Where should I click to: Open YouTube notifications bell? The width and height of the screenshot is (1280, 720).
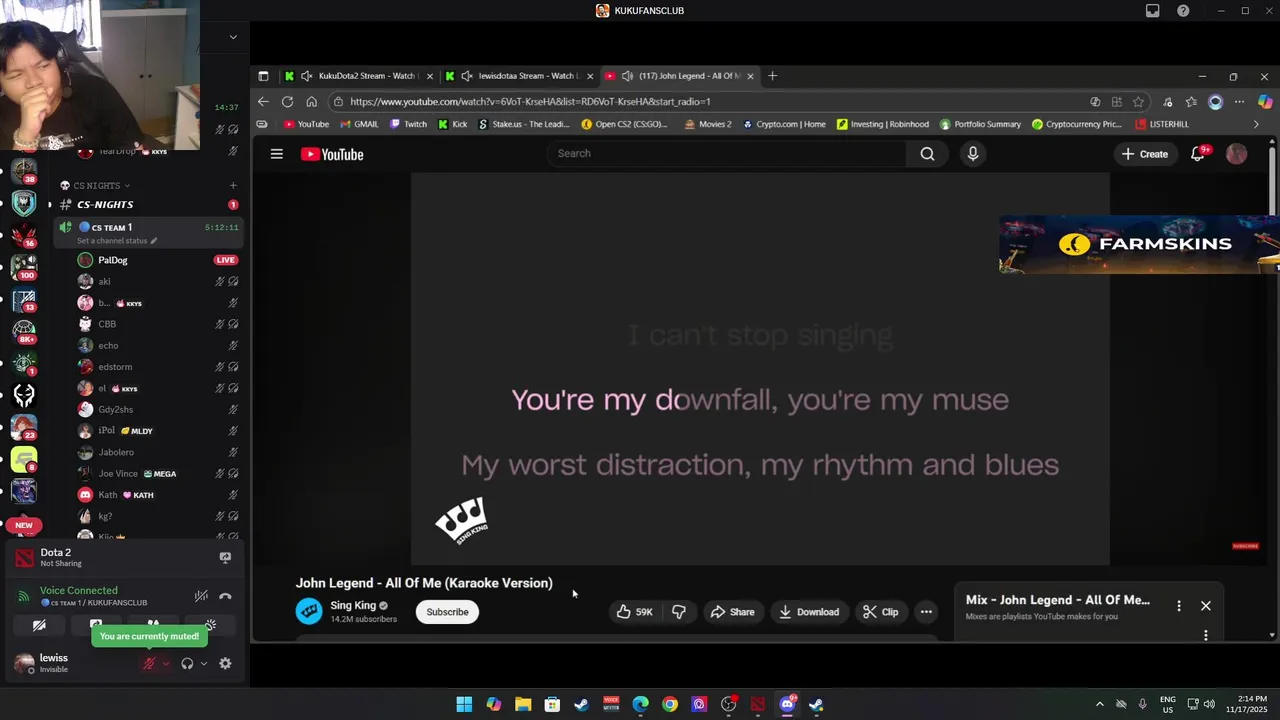coord(1198,154)
